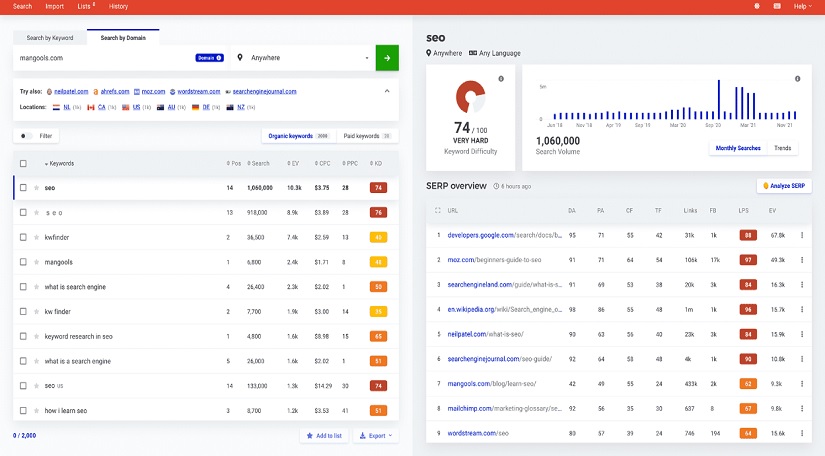Screen dimensions: 825x456
Task: Check the box for keyword 'mangools'
Action: (23, 262)
